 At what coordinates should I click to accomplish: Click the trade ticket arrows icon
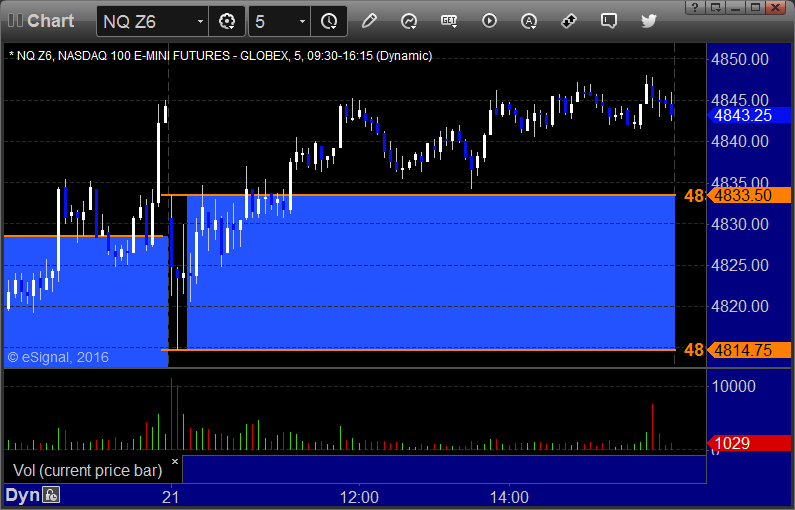[569, 21]
